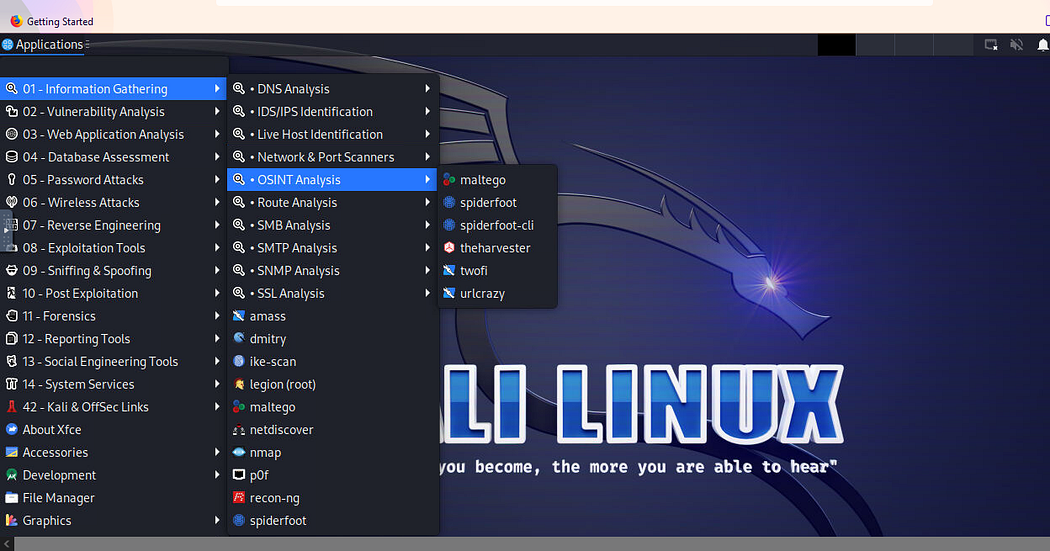The image size is (1050, 551).
Task: Click the notification bell in panel
Action: tap(1043, 45)
